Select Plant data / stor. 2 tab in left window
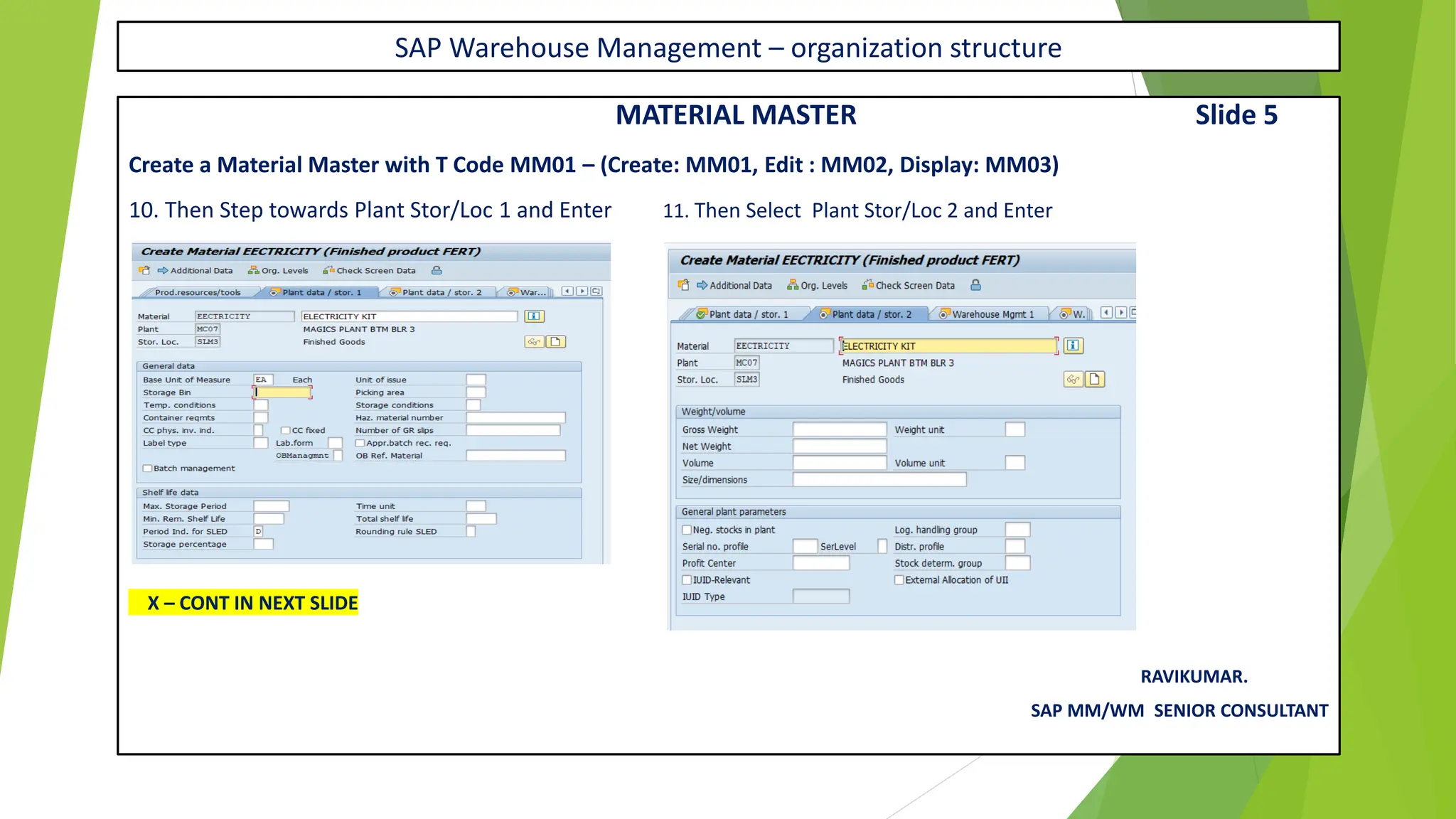This screenshot has height=819, width=1456. tap(439, 292)
